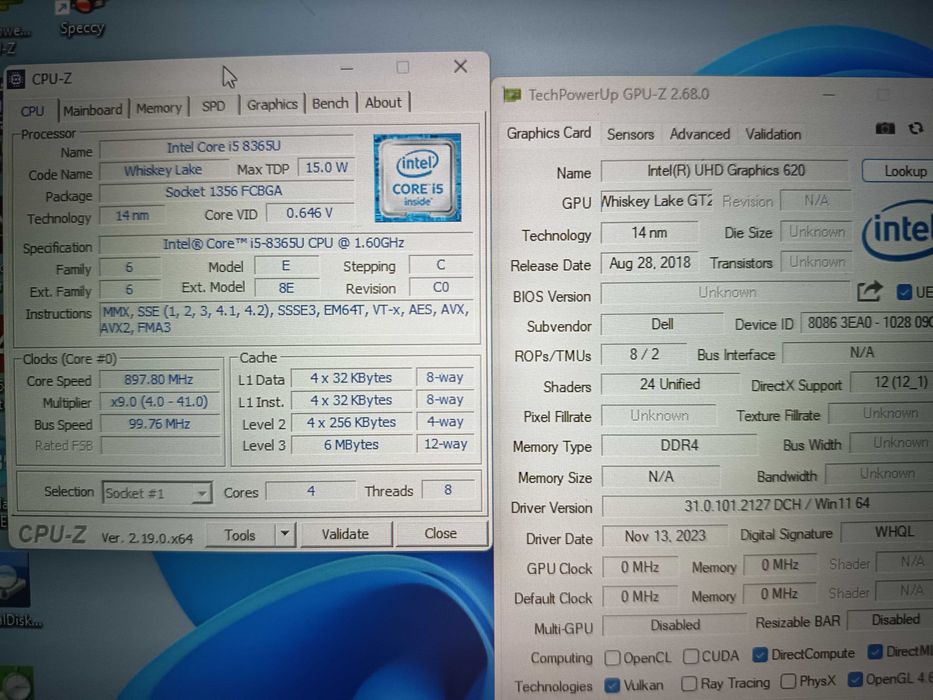Click the Driver Date value Nov 13, 2023
Screen dimensions: 933x700
[665, 536]
